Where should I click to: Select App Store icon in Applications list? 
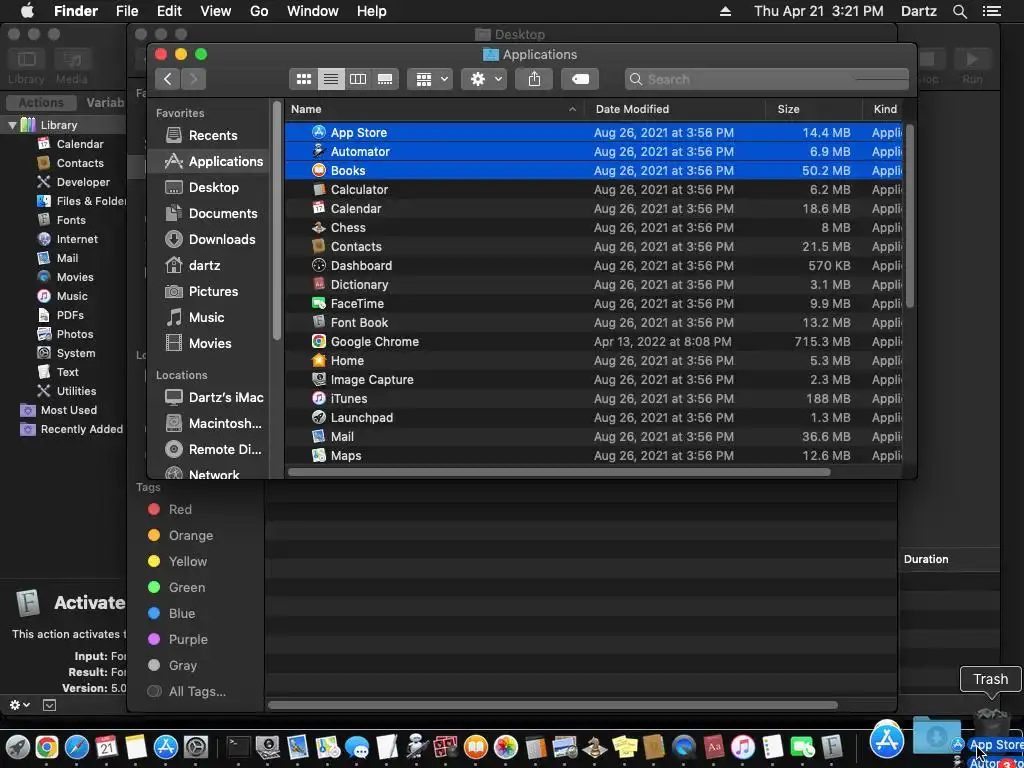pyautogui.click(x=319, y=133)
